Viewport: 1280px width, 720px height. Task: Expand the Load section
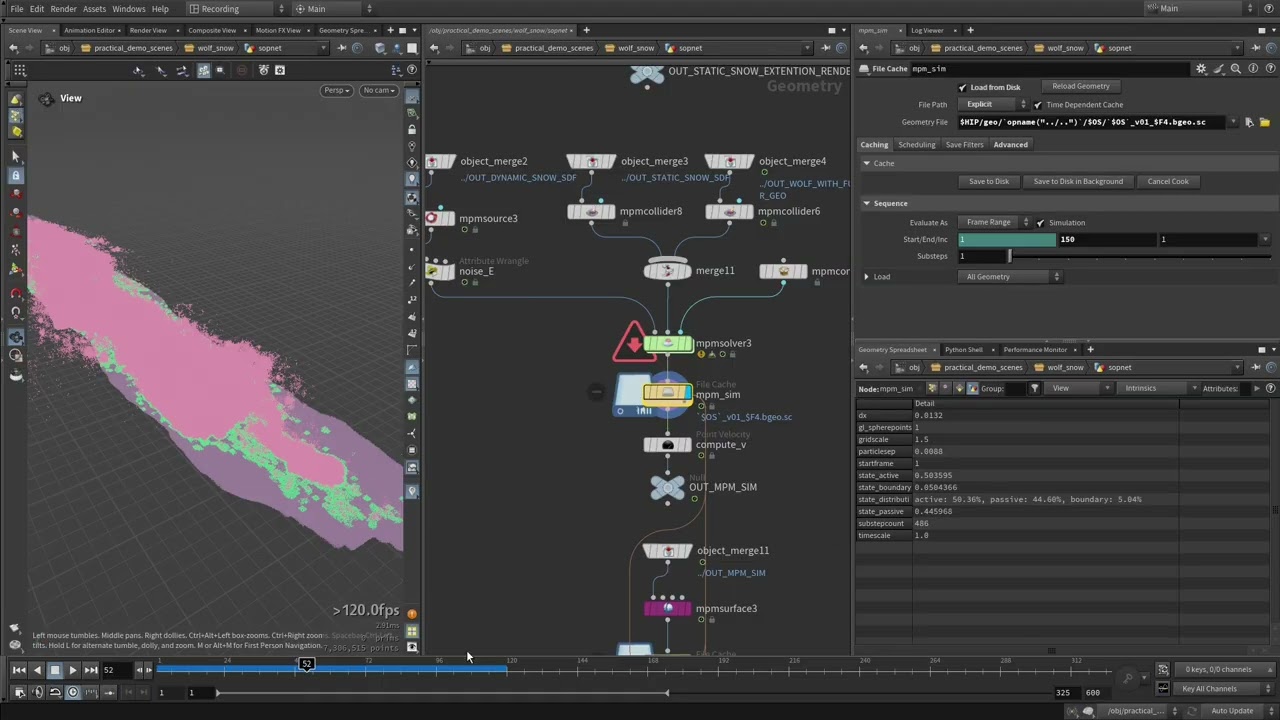[x=867, y=277]
